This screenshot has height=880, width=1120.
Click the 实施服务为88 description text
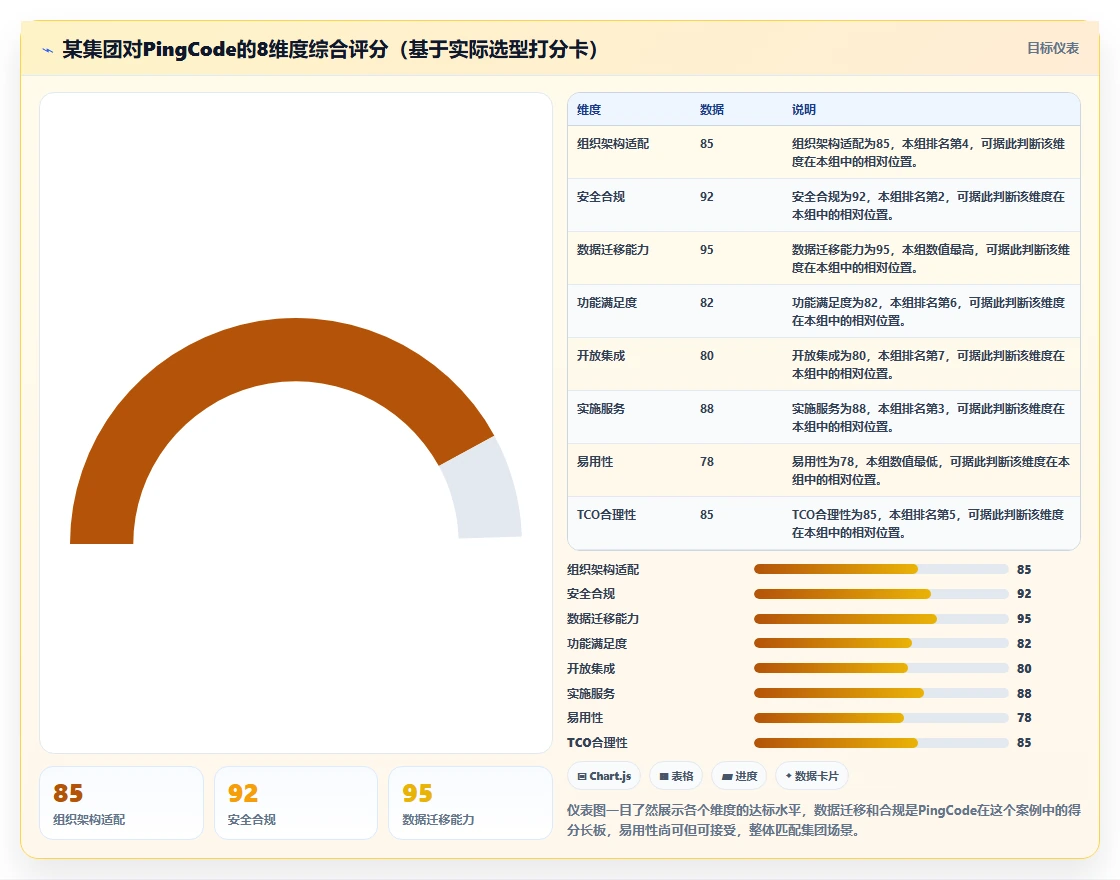pyautogui.click(x=928, y=418)
